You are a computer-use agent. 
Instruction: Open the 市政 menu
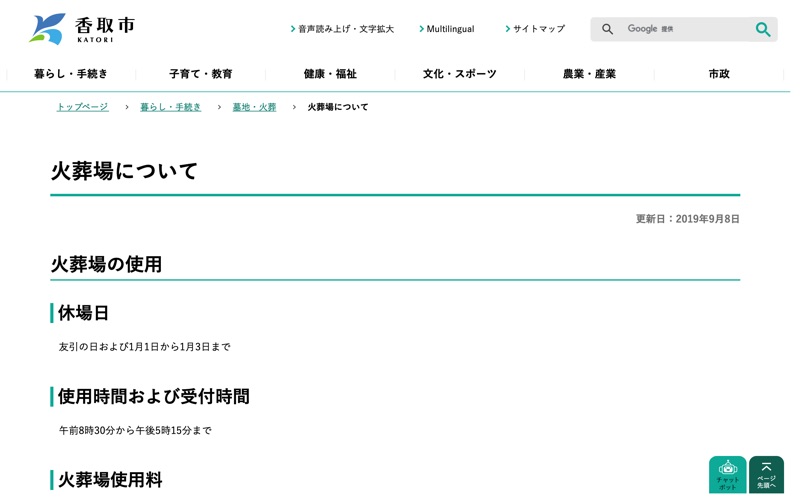click(x=719, y=74)
